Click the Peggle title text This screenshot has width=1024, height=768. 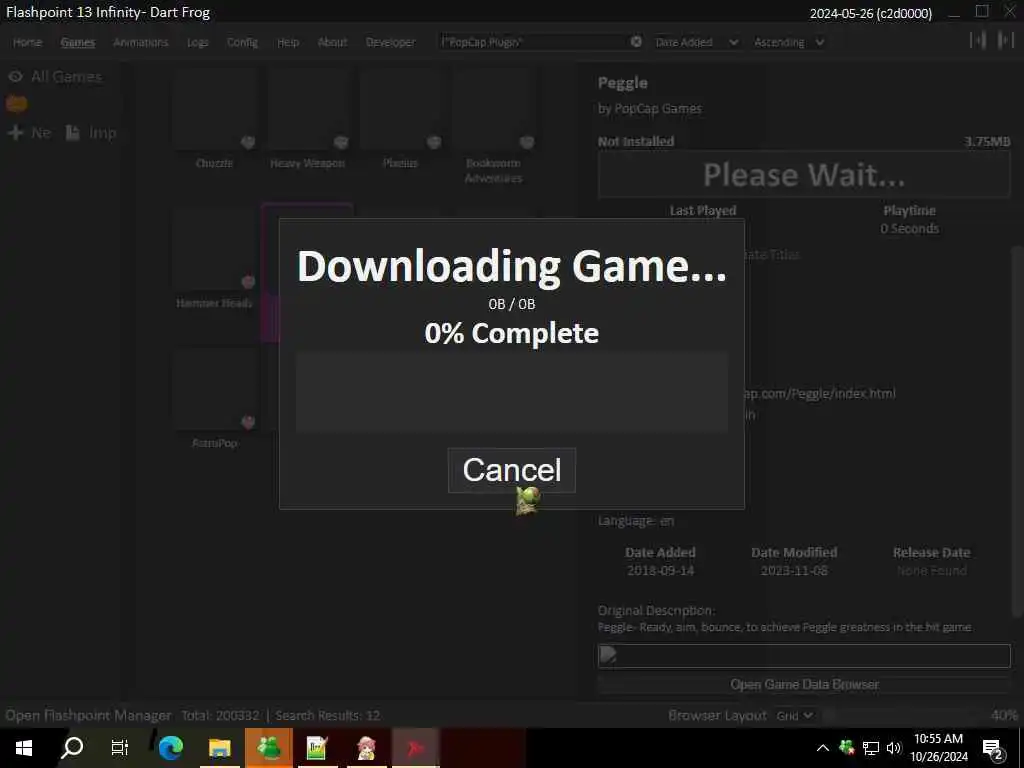click(622, 83)
